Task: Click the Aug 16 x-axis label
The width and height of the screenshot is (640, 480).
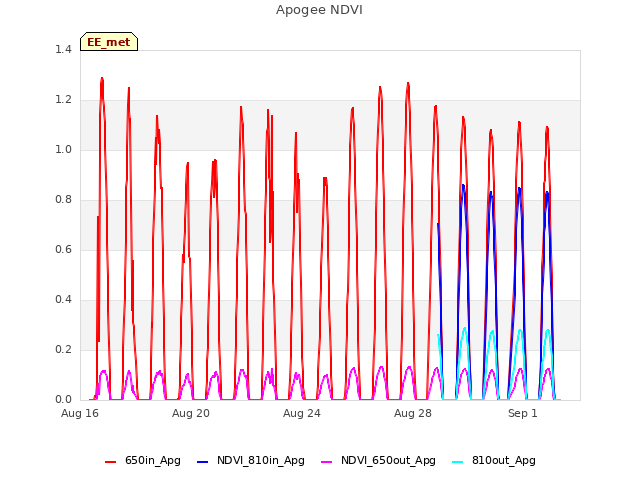Action: (80, 413)
